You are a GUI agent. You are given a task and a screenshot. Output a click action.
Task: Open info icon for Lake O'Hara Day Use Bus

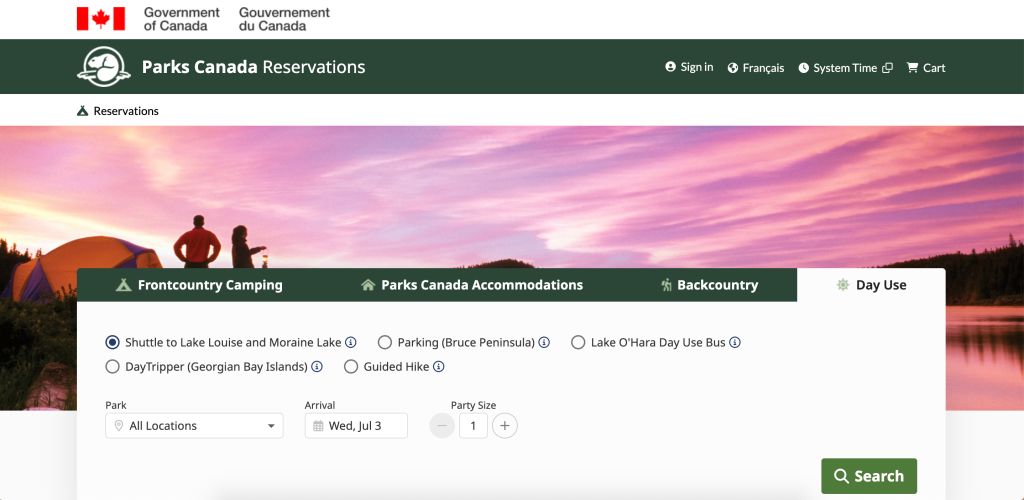735,342
